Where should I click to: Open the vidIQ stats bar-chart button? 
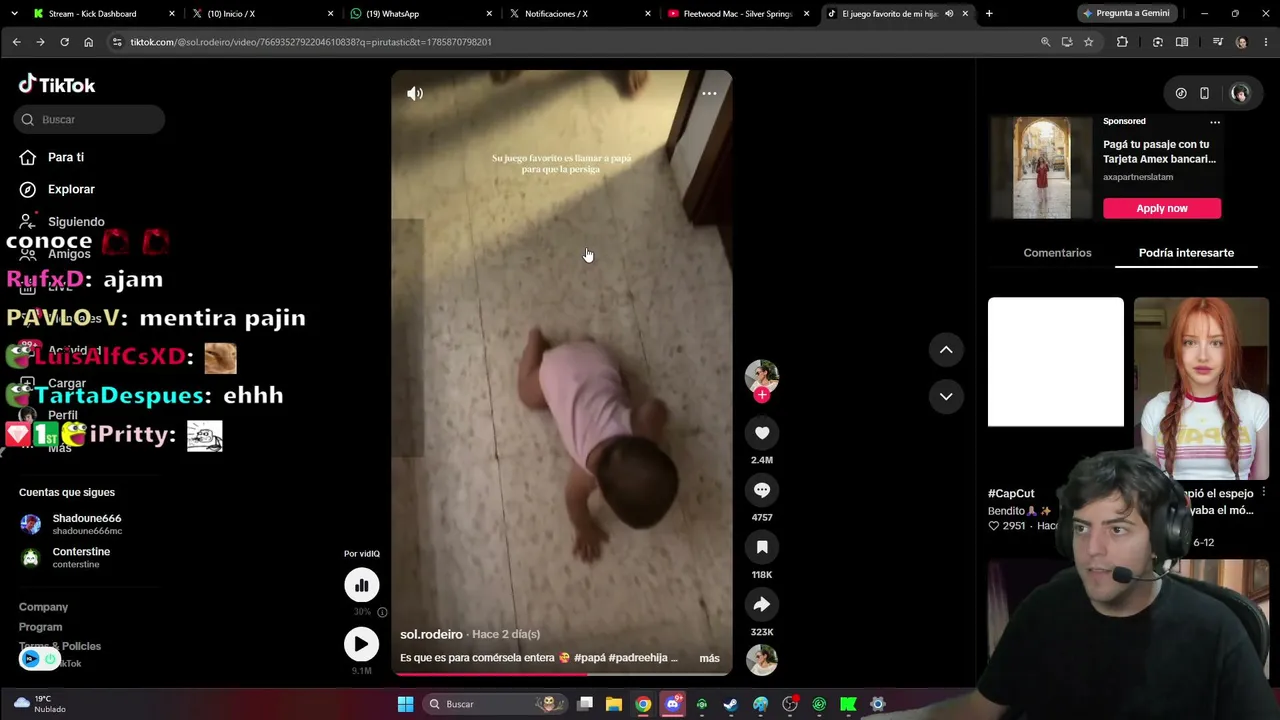point(362,585)
